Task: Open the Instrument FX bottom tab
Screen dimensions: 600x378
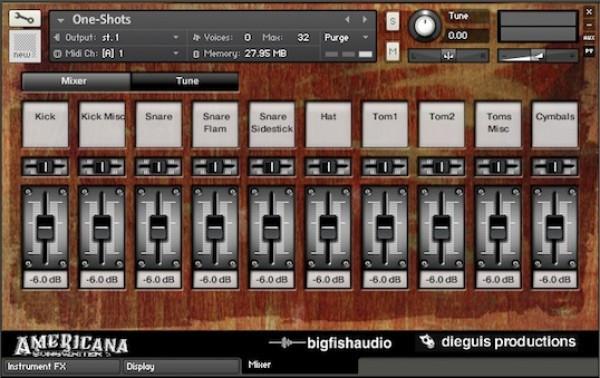Action: 61,367
